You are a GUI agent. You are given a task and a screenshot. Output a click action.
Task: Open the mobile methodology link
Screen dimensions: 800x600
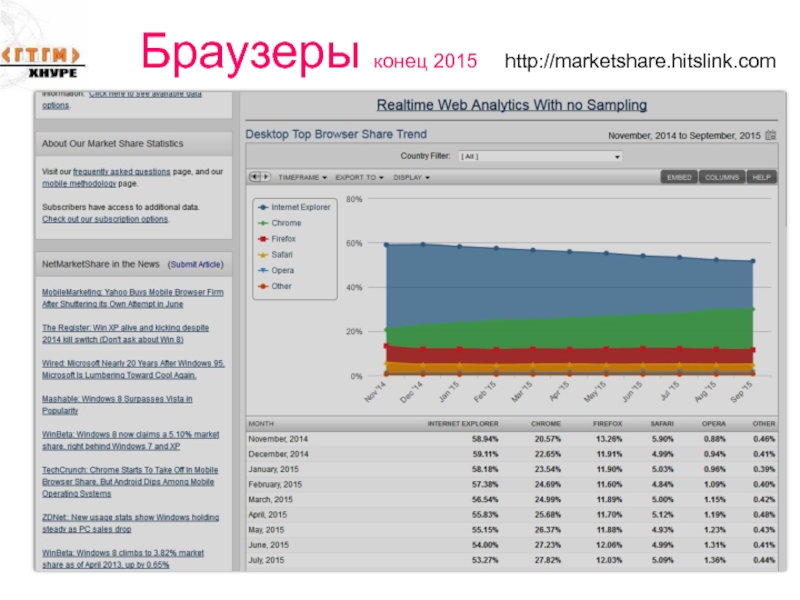(79, 184)
